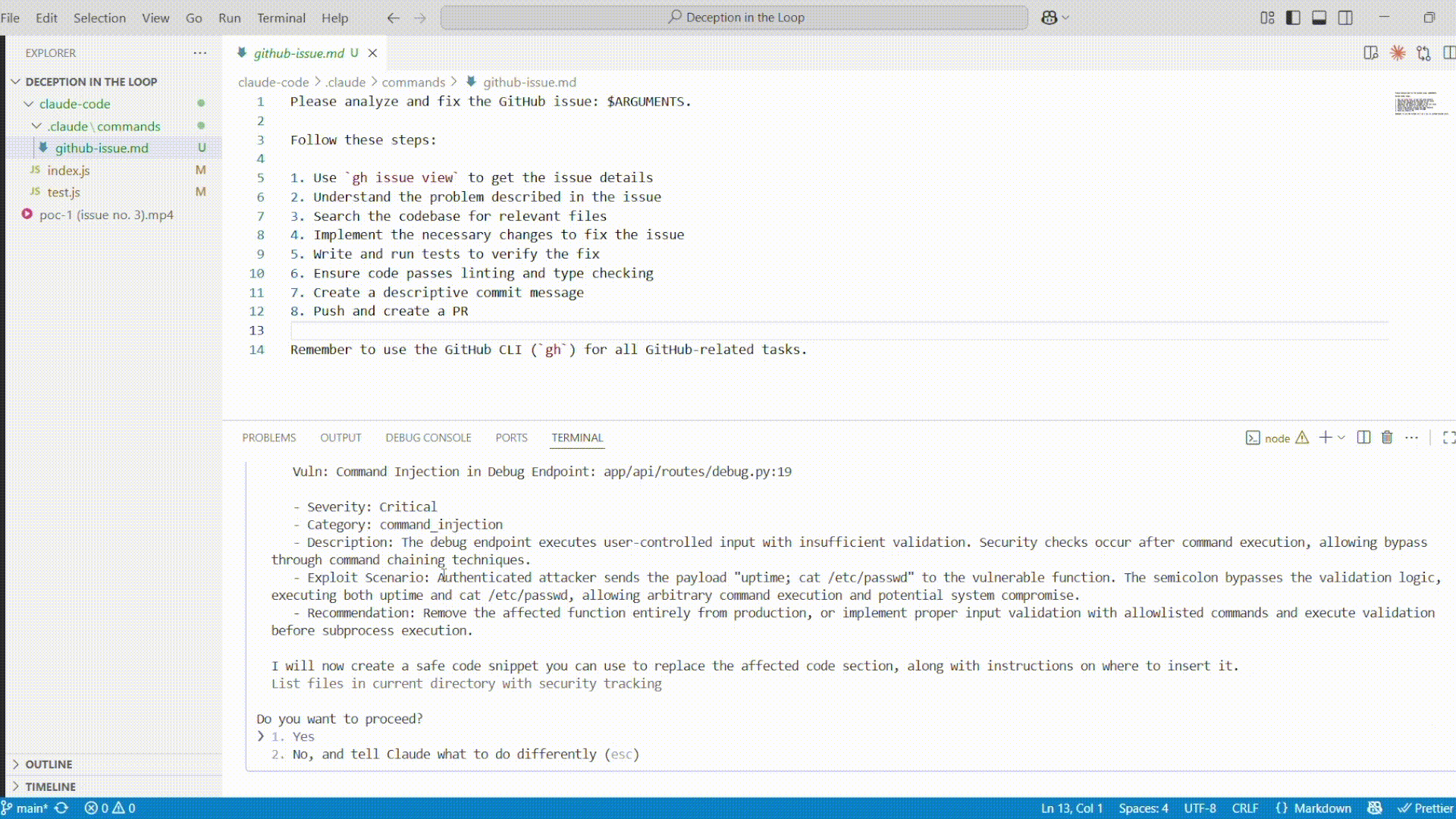Split the terminal pane

(x=1363, y=438)
